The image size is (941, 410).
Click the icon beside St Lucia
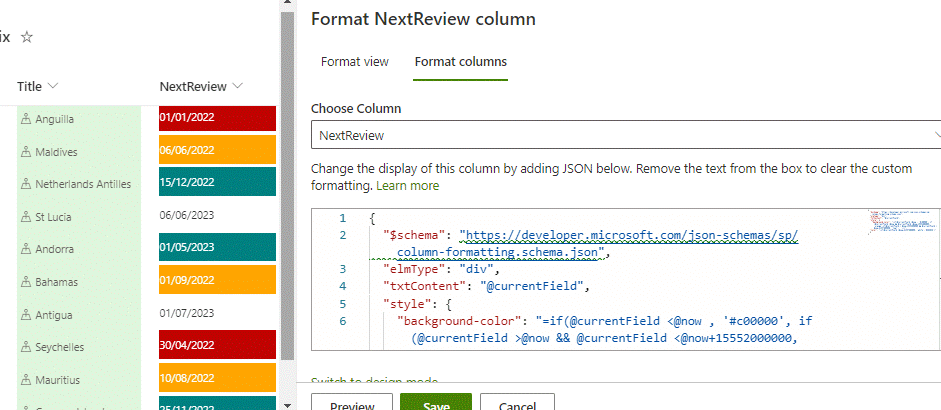(26, 217)
